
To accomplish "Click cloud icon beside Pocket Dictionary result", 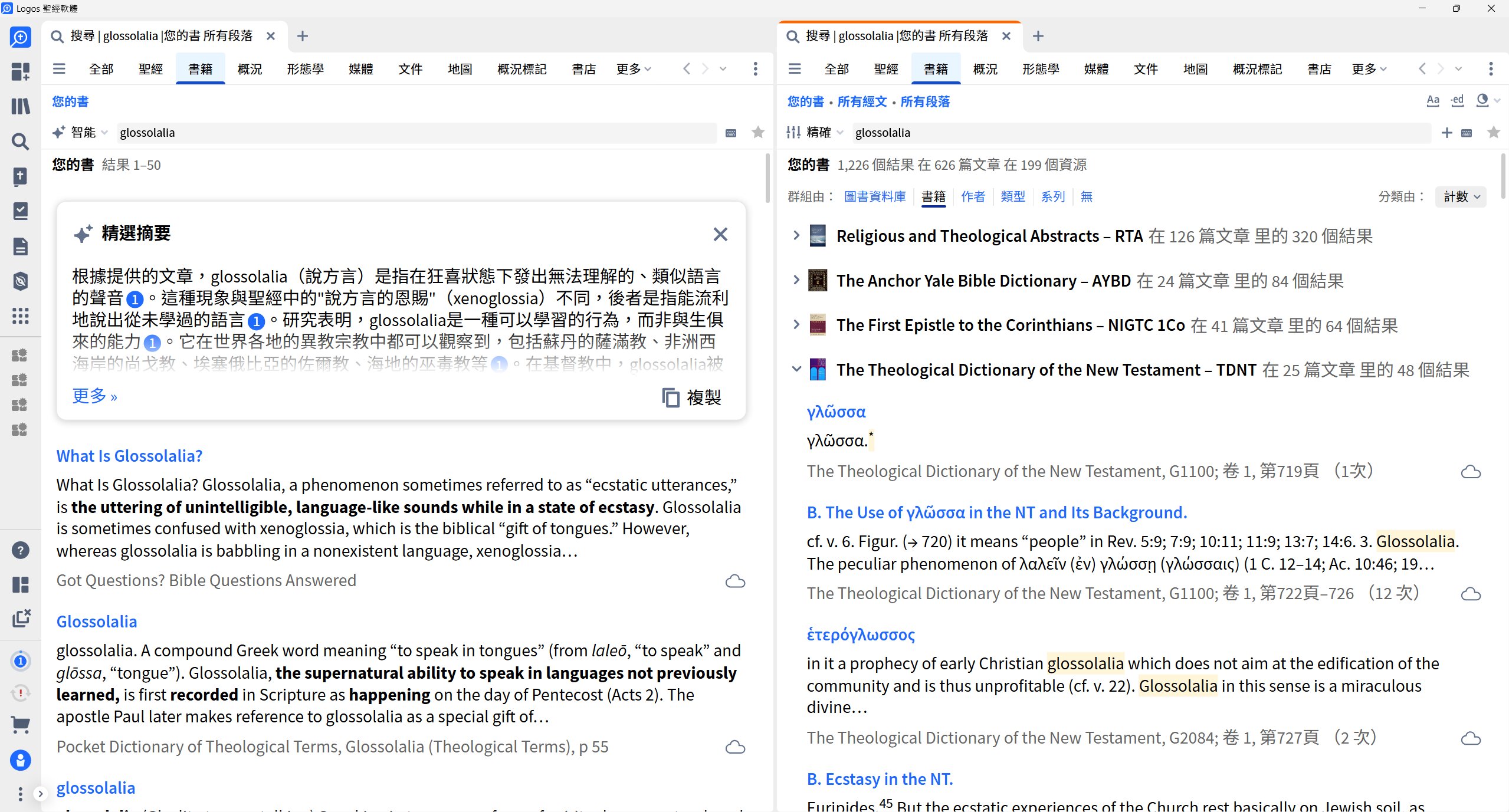I will point(735,747).
